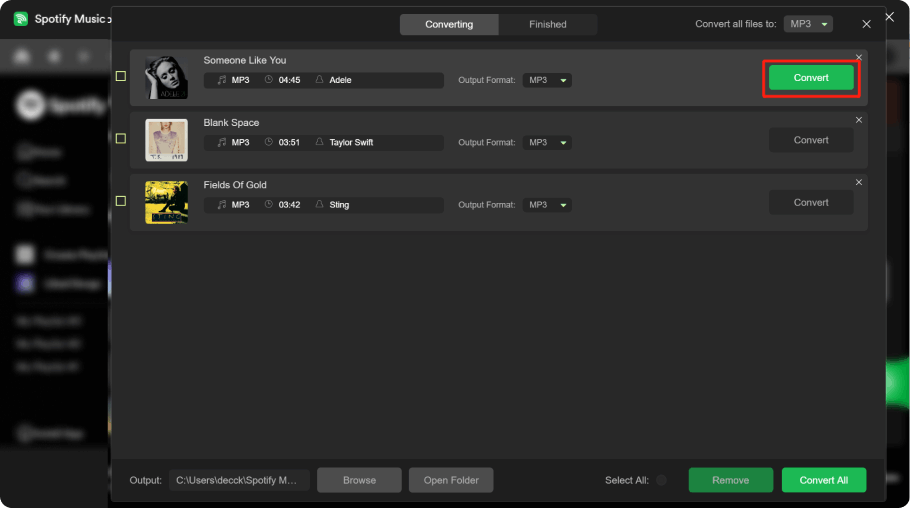Open Output Format dropdown for Someone Like You
Image resolution: width=910 pixels, height=508 pixels.
click(547, 80)
